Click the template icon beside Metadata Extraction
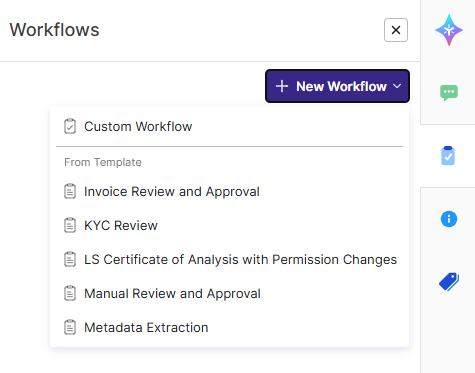This screenshot has width=475, height=373. [70, 327]
